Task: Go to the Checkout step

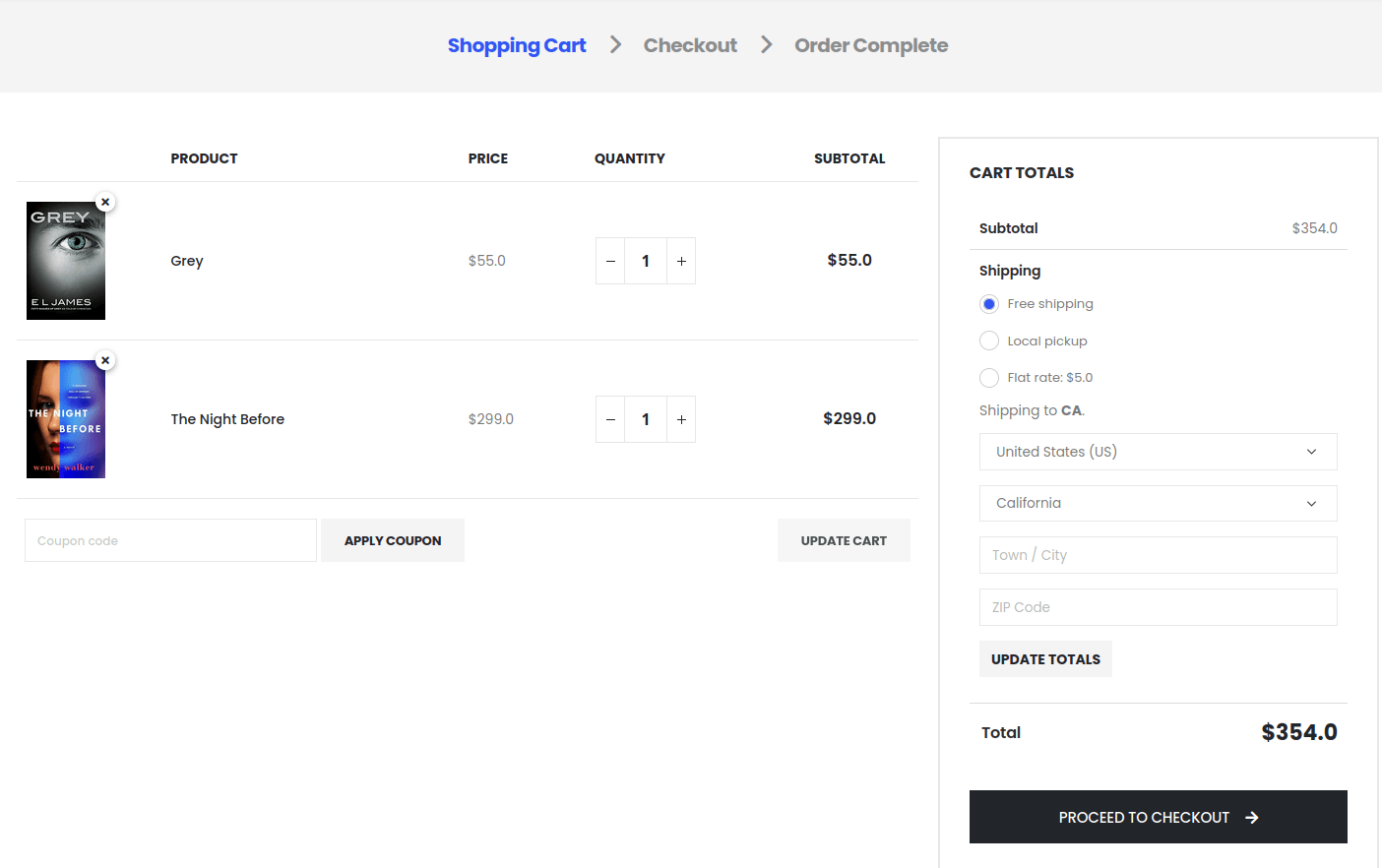Action: 689,45
